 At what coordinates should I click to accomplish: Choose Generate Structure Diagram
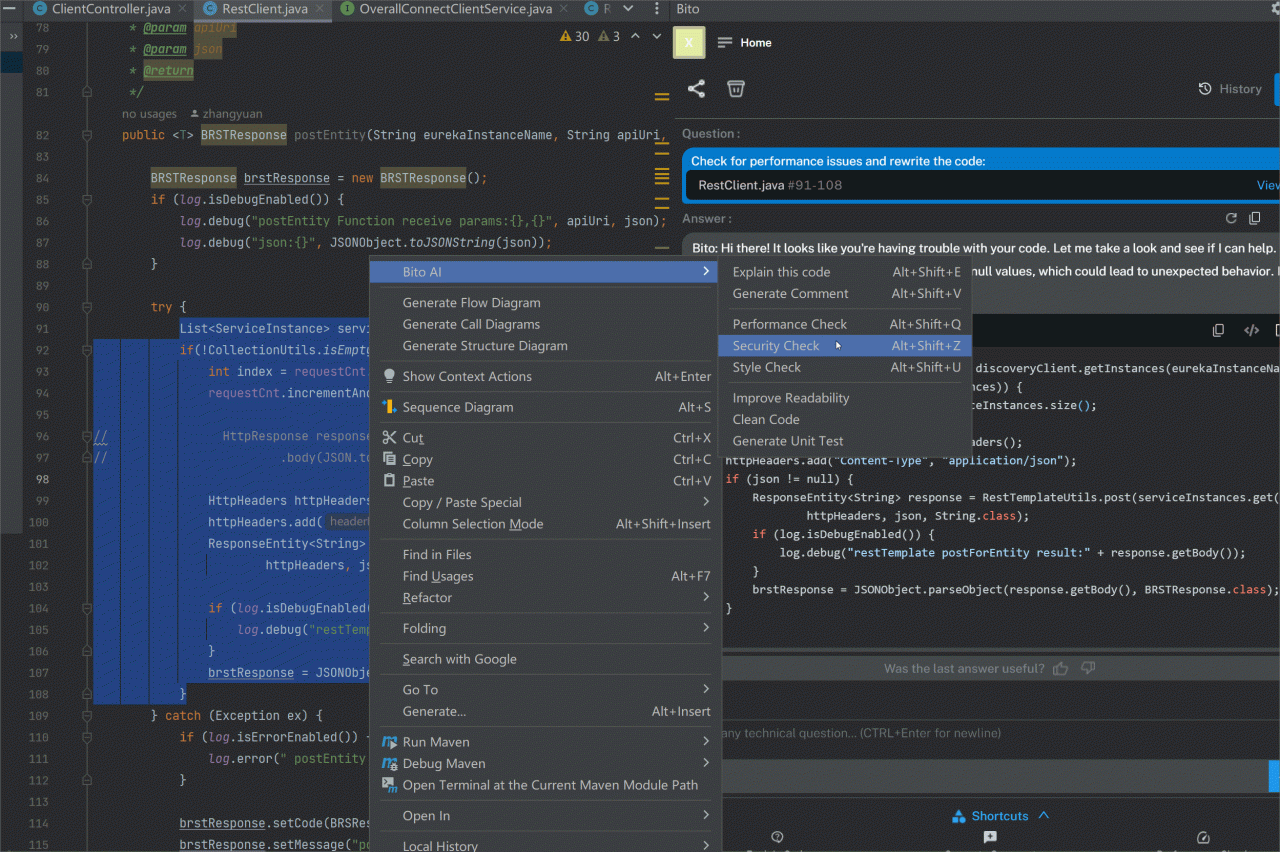pos(545,346)
